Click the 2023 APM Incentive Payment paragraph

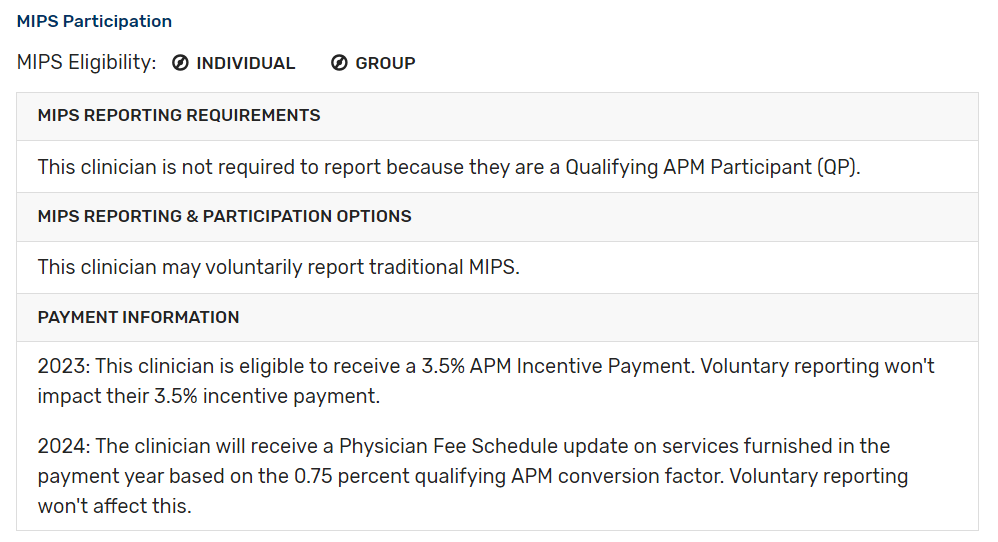click(x=486, y=381)
